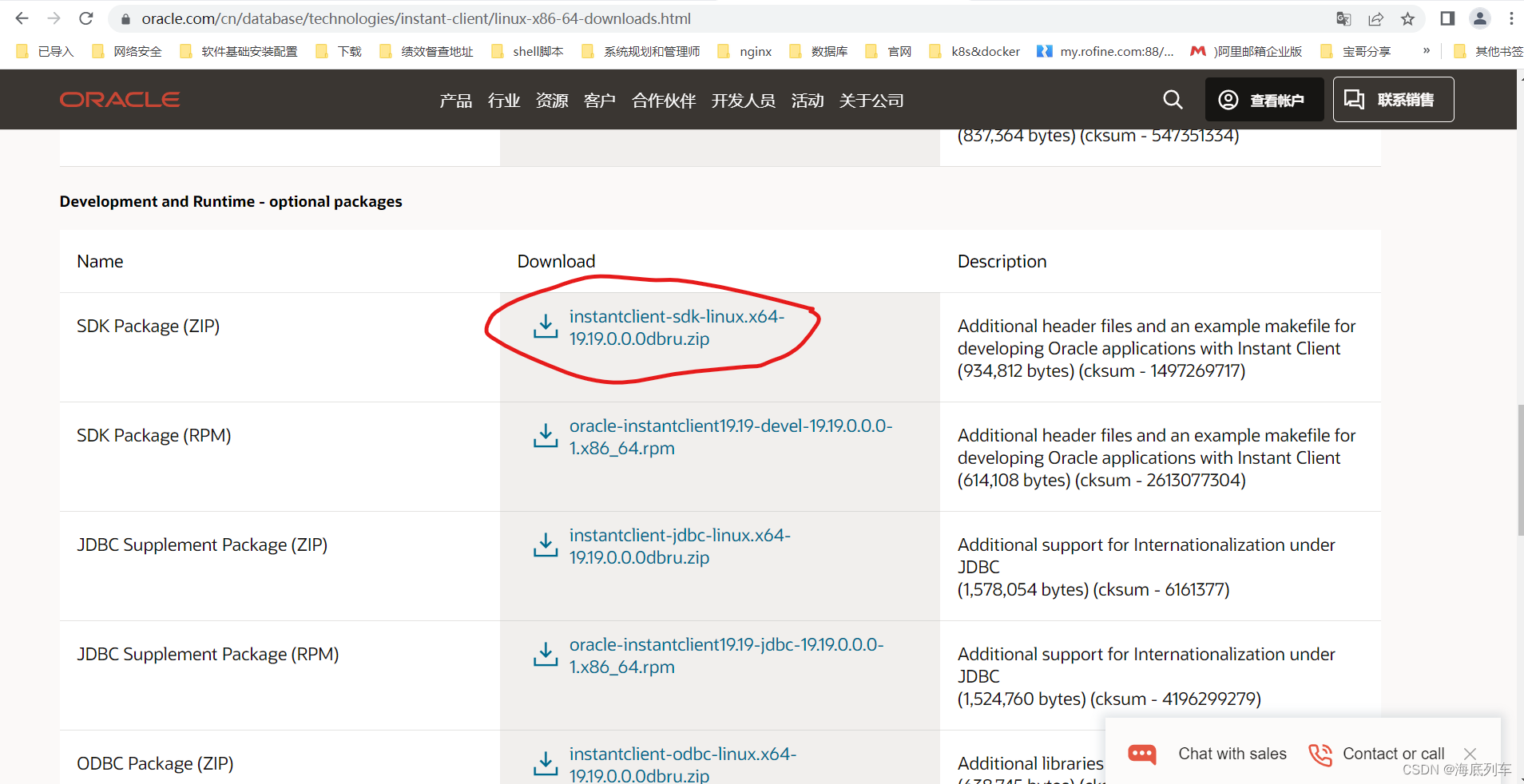
Task: Click the 'Development and Runtime - optional packages' heading
Action: (x=231, y=201)
